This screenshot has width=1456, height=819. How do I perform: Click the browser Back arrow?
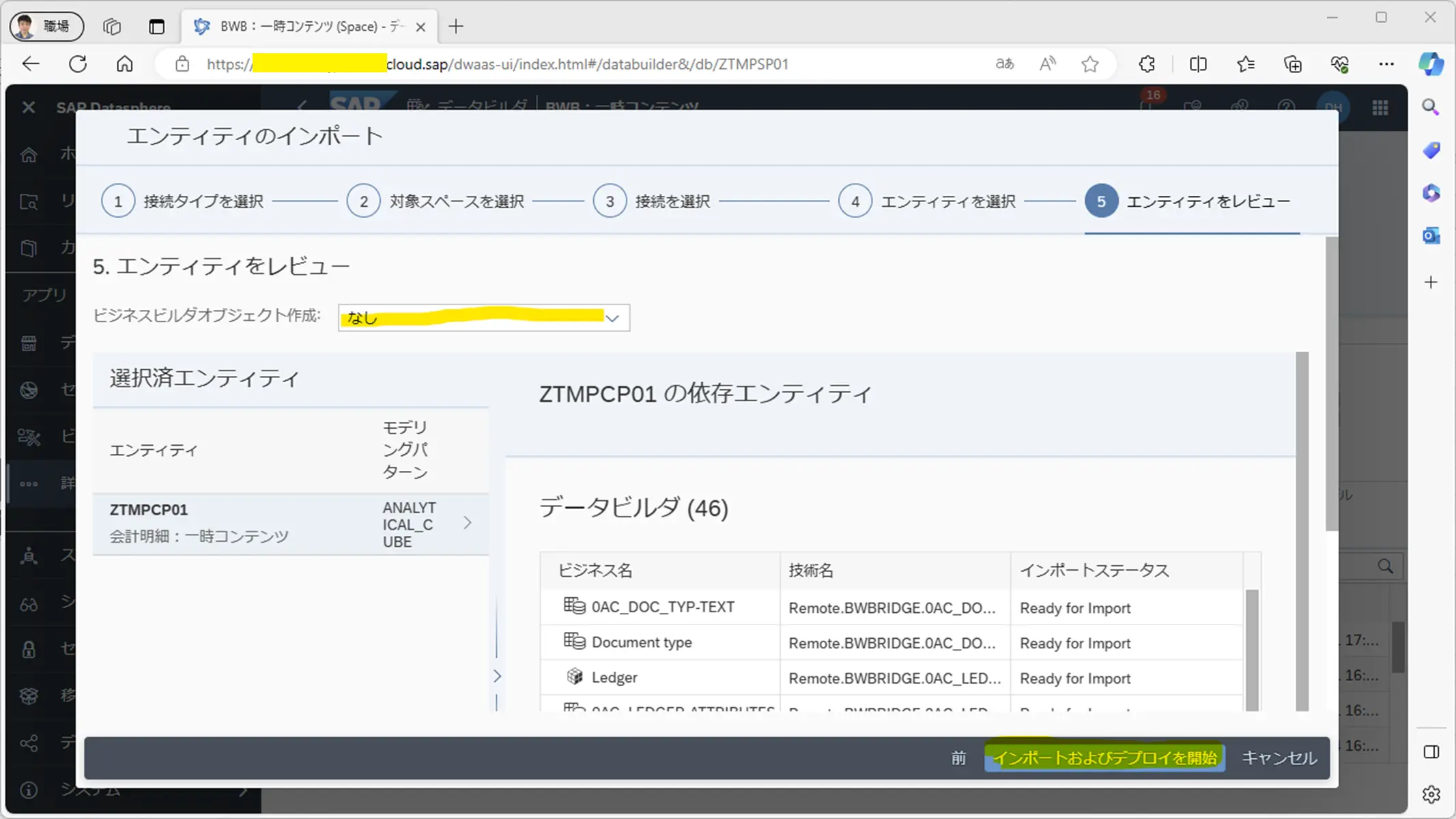[x=31, y=64]
